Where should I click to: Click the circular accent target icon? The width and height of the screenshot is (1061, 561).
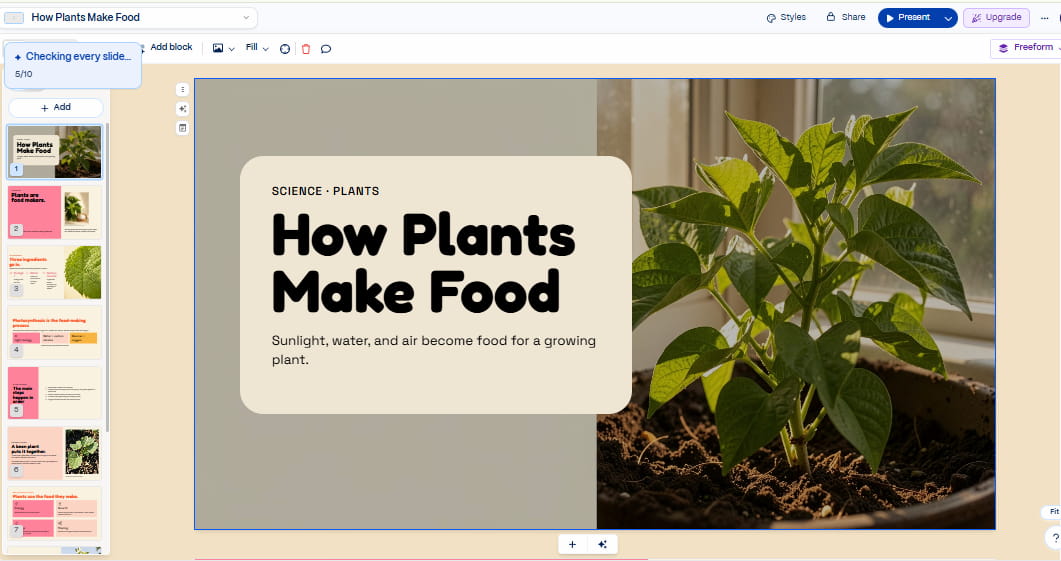coord(285,49)
